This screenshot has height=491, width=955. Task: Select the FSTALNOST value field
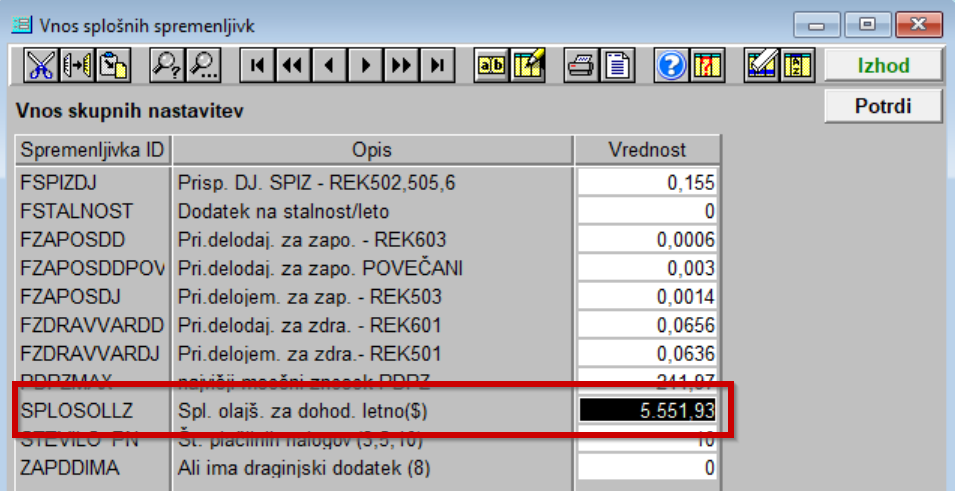(x=647, y=211)
